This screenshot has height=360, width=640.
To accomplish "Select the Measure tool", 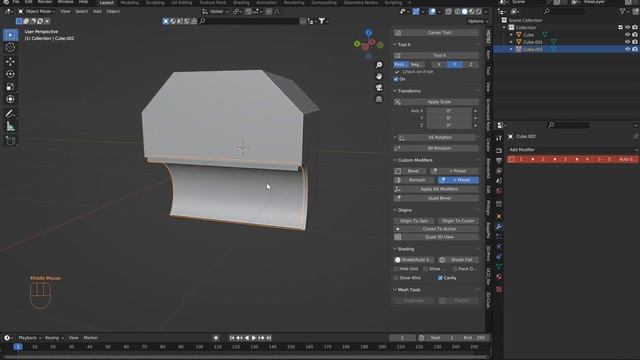I will pyautogui.click(x=10, y=127).
